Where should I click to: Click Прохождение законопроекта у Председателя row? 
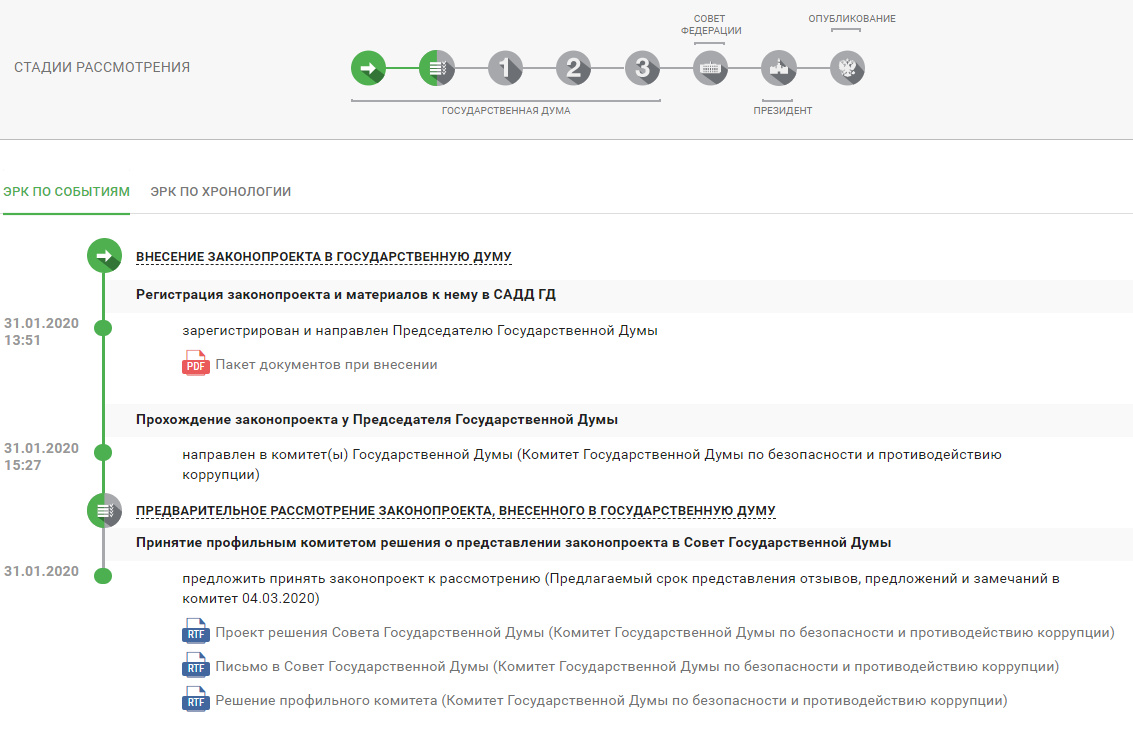(620, 420)
